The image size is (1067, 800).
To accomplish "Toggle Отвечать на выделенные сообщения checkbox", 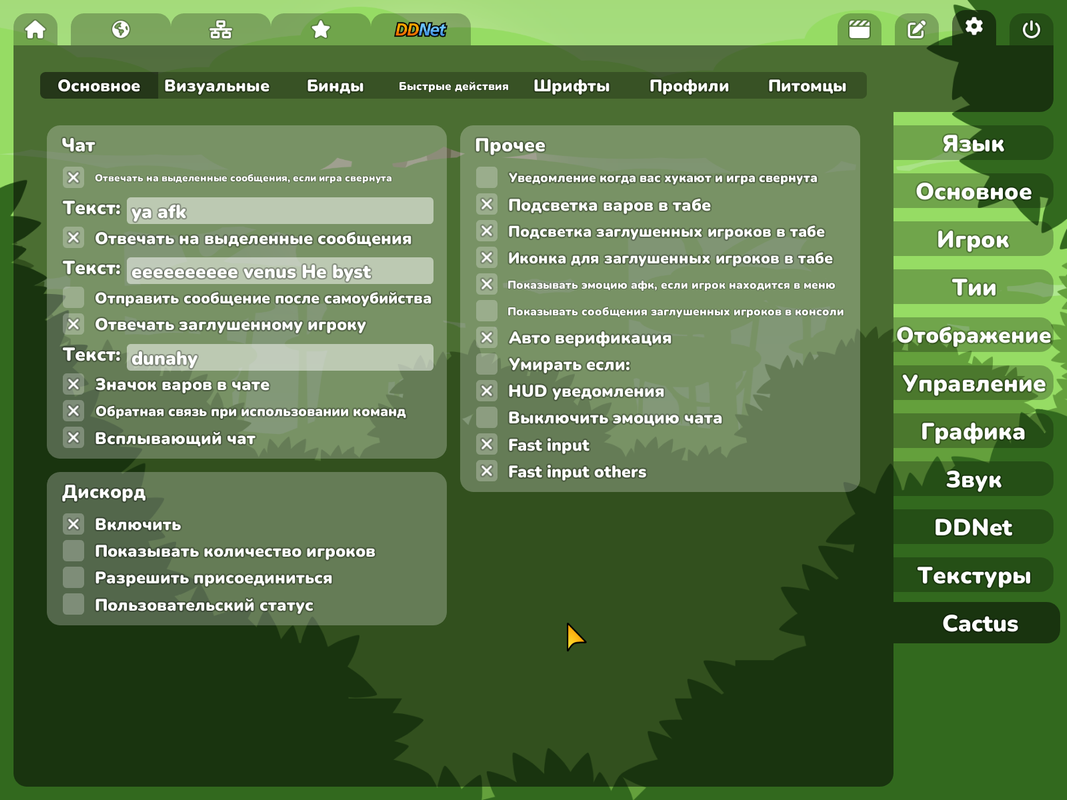I will tap(73, 237).
